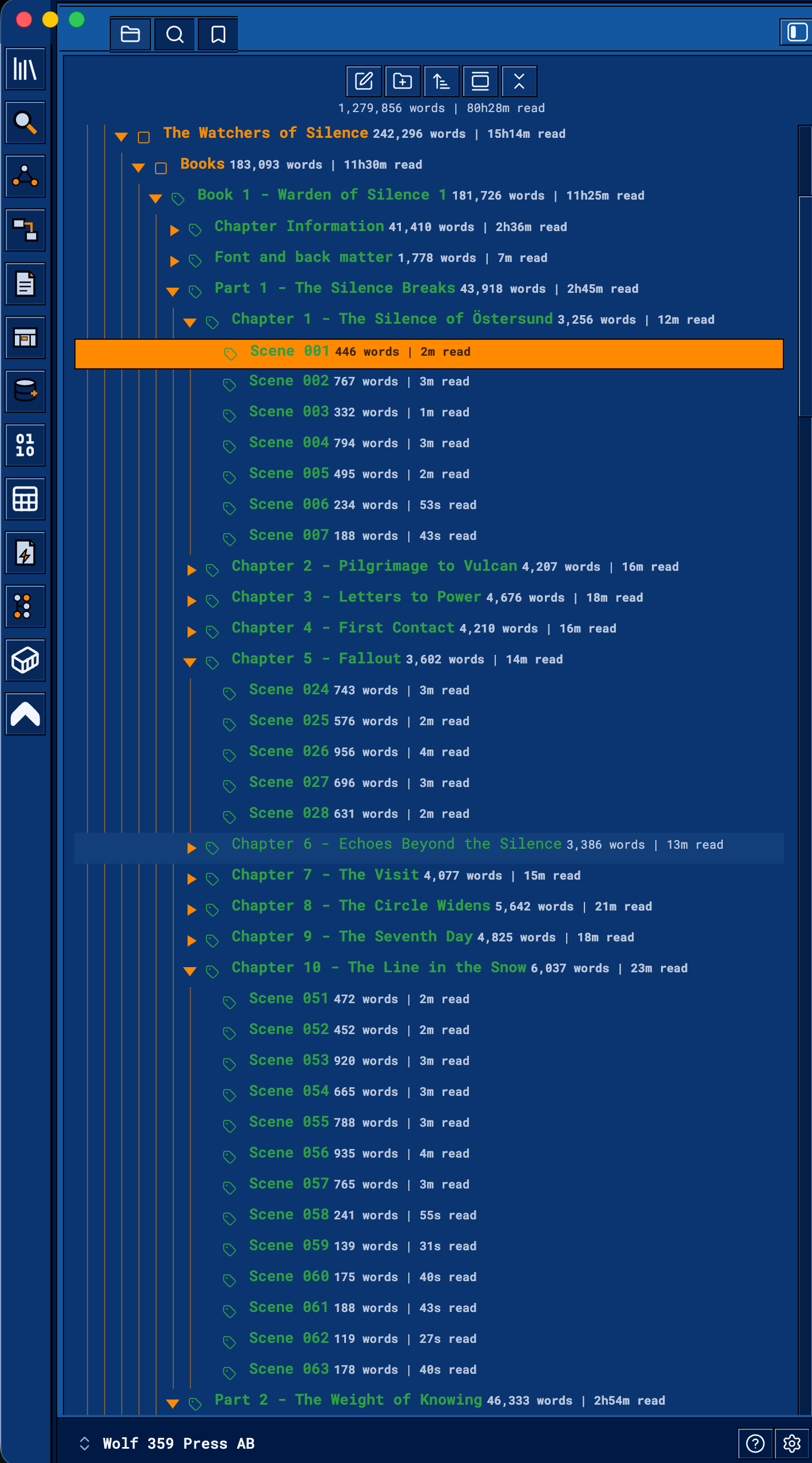The height and width of the screenshot is (1463, 812).
Task: Open the flowchart steps sidebar tool
Action: tap(25, 230)
